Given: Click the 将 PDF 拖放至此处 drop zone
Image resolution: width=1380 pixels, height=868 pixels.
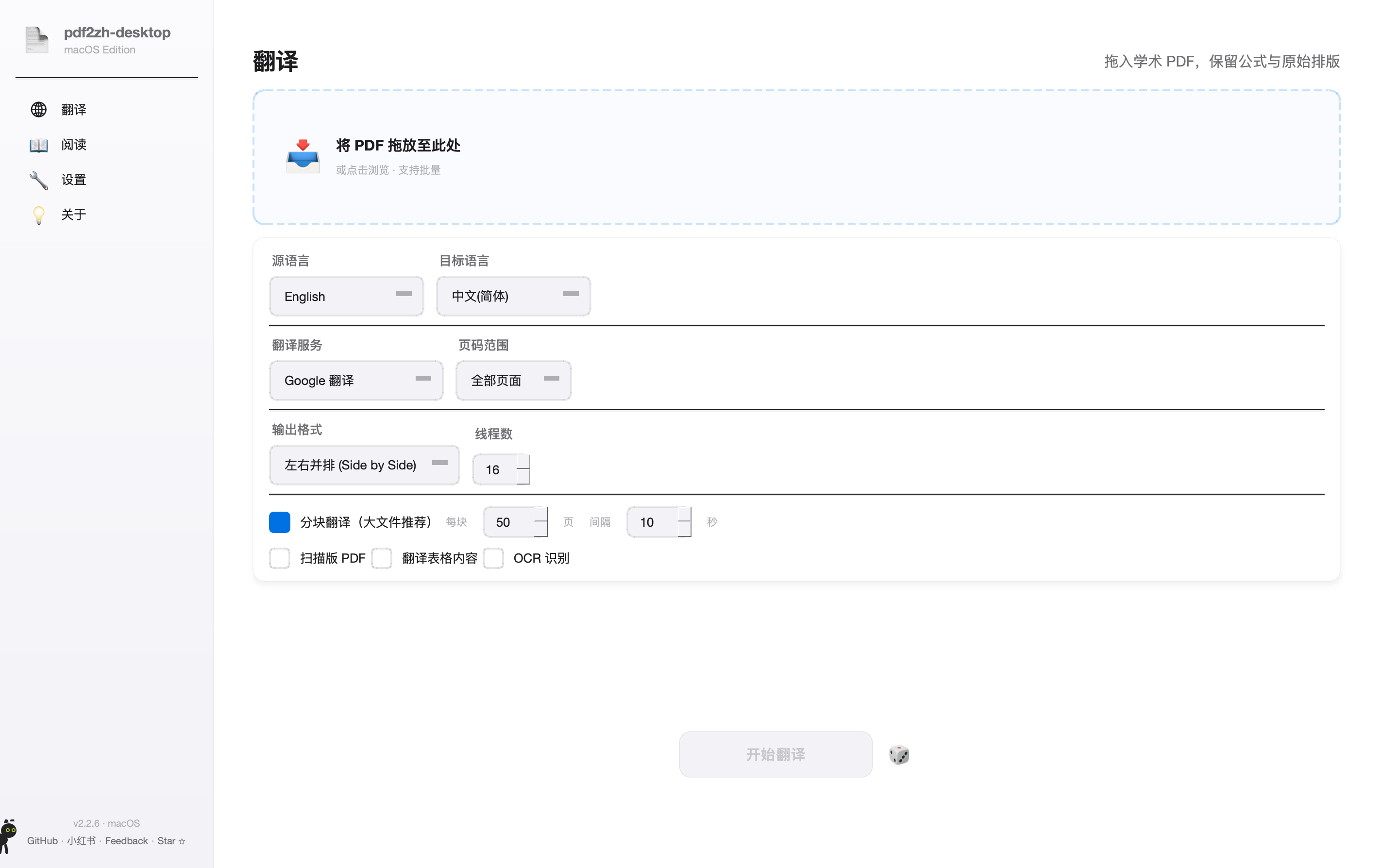Looking at the screenshot, I should coord(796,157).
